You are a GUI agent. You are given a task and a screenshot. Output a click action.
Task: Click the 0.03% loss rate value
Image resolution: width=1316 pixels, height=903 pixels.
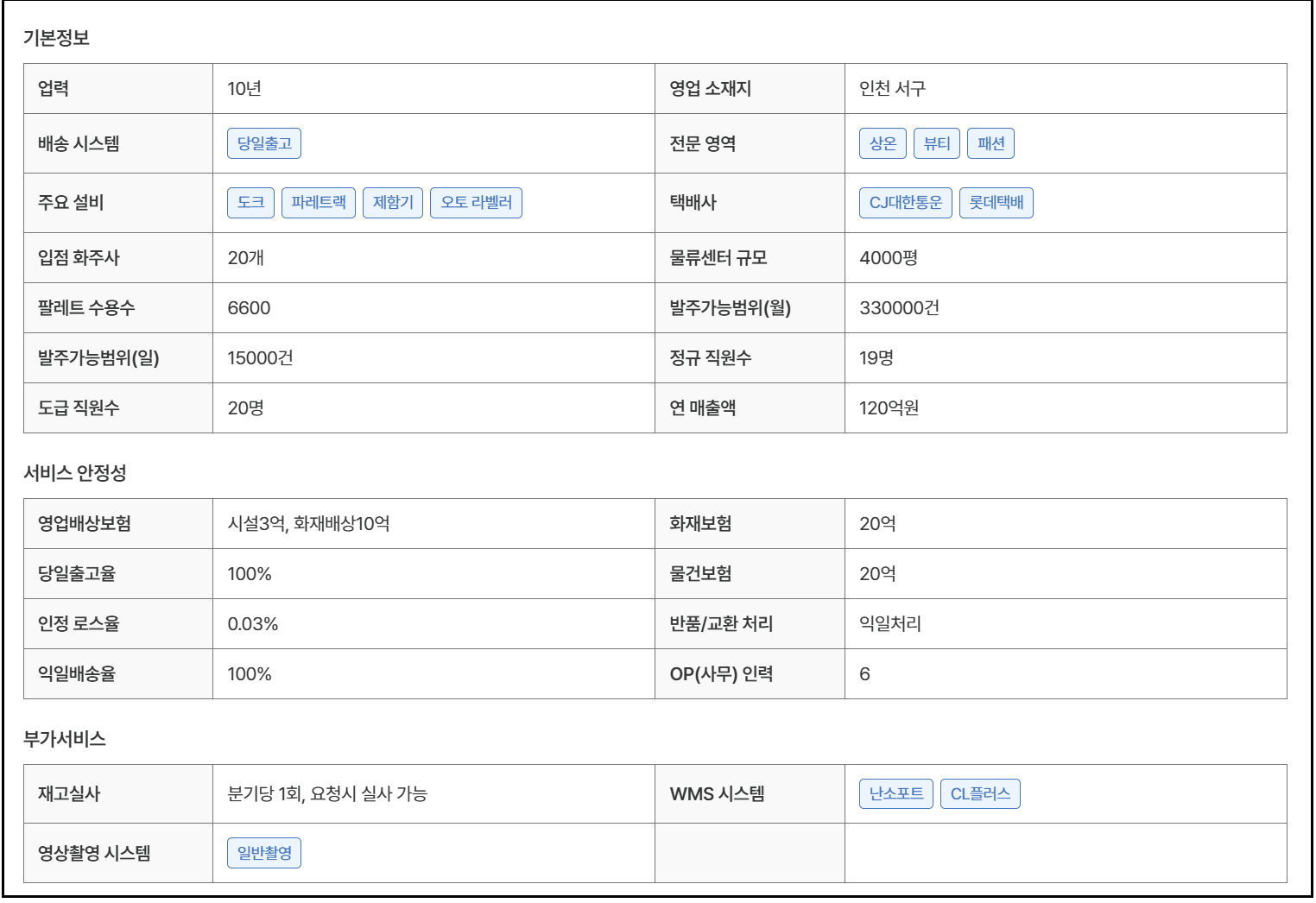point(252,624)
